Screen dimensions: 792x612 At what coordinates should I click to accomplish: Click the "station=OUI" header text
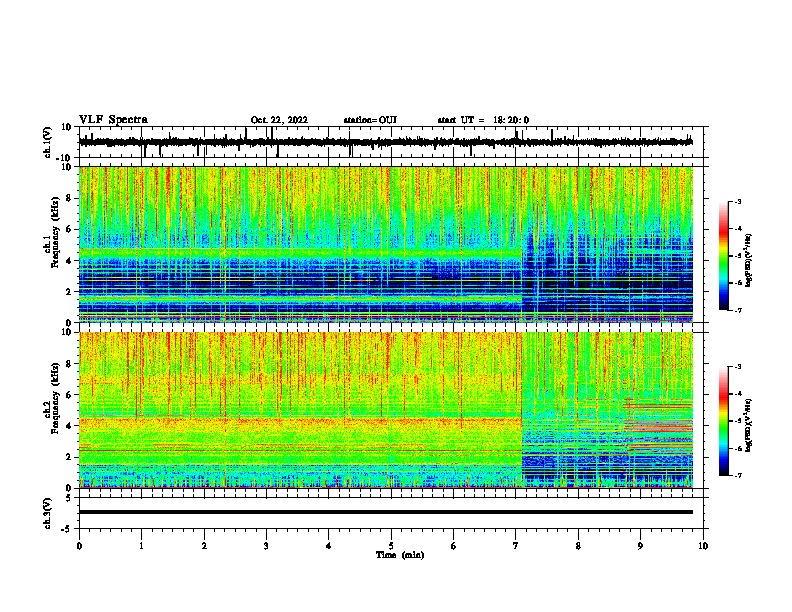pos(370,120)
